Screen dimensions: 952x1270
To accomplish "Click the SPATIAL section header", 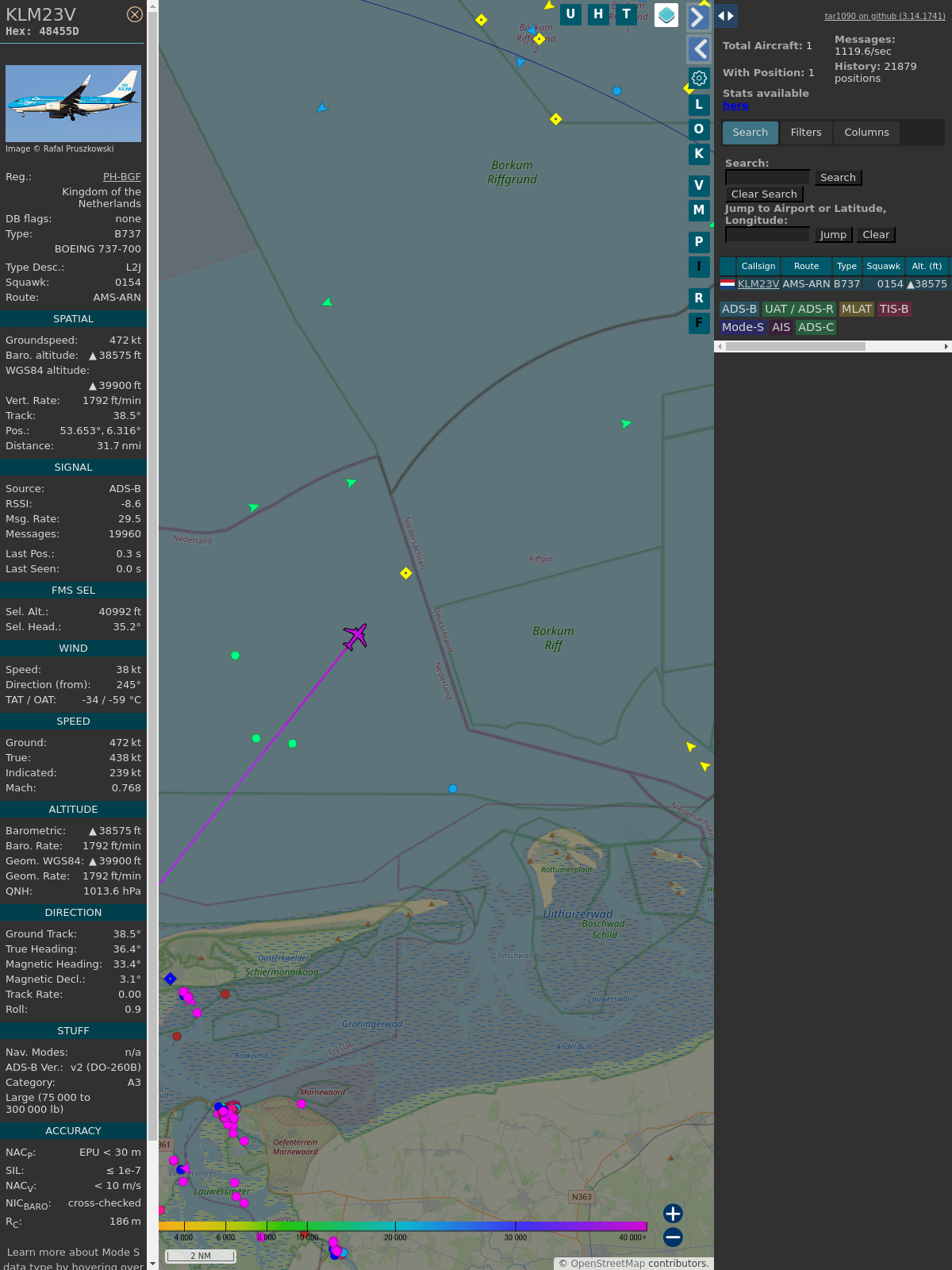I will 73,319.
